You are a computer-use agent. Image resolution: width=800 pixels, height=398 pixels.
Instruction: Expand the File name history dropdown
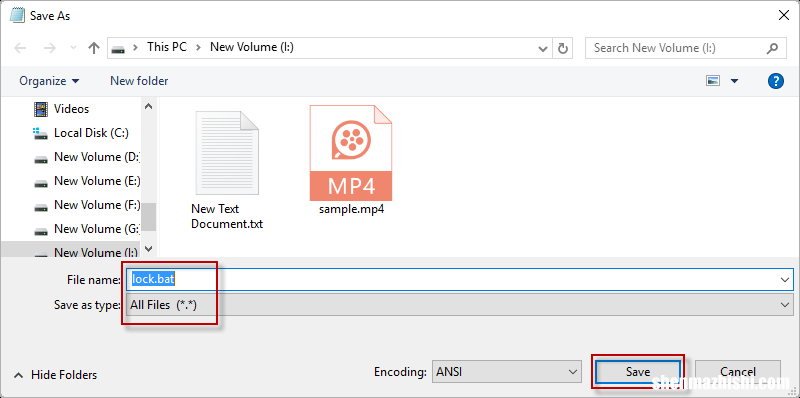tap(785, 280)
